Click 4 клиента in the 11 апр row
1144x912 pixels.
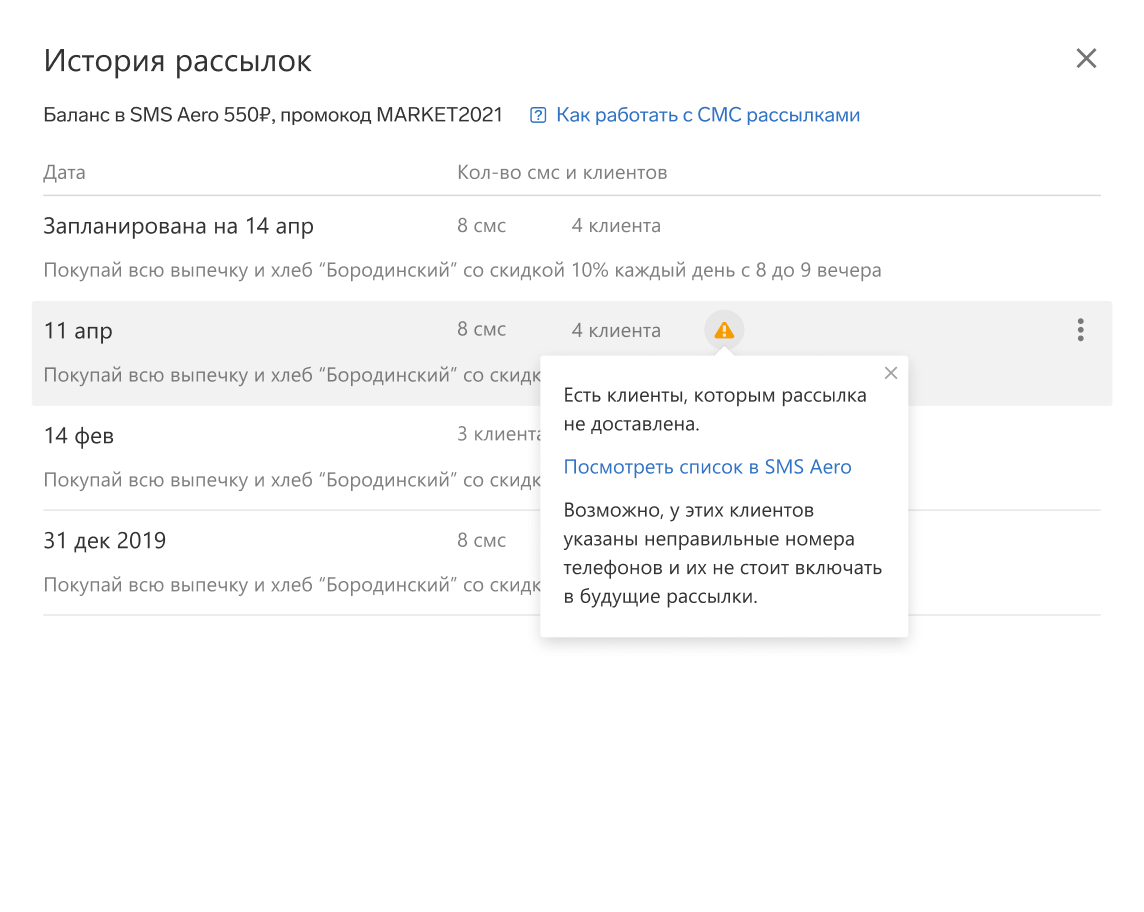click(x=616, y=331)
